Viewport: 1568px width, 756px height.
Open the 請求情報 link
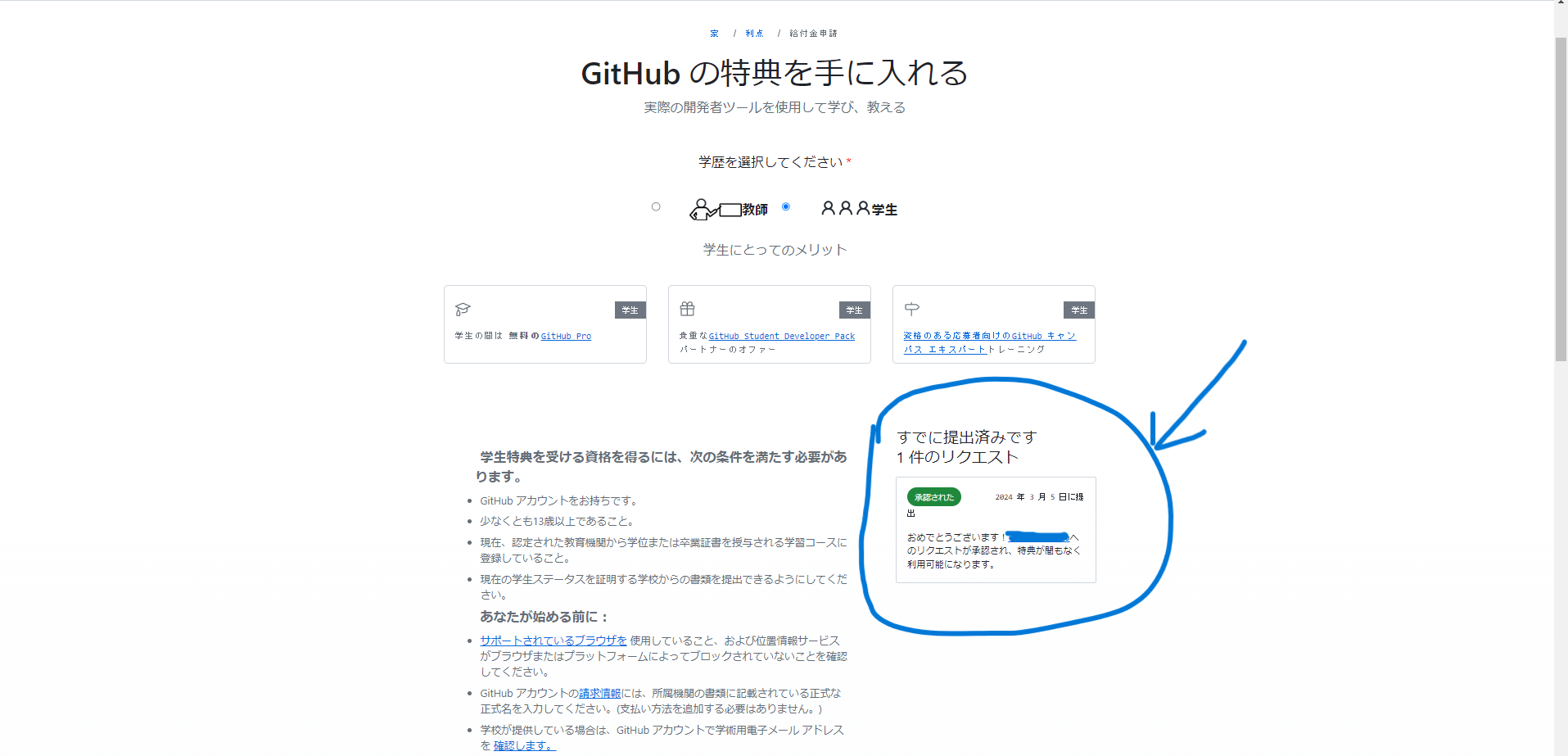pyautogui.click(x=600, y=693)
